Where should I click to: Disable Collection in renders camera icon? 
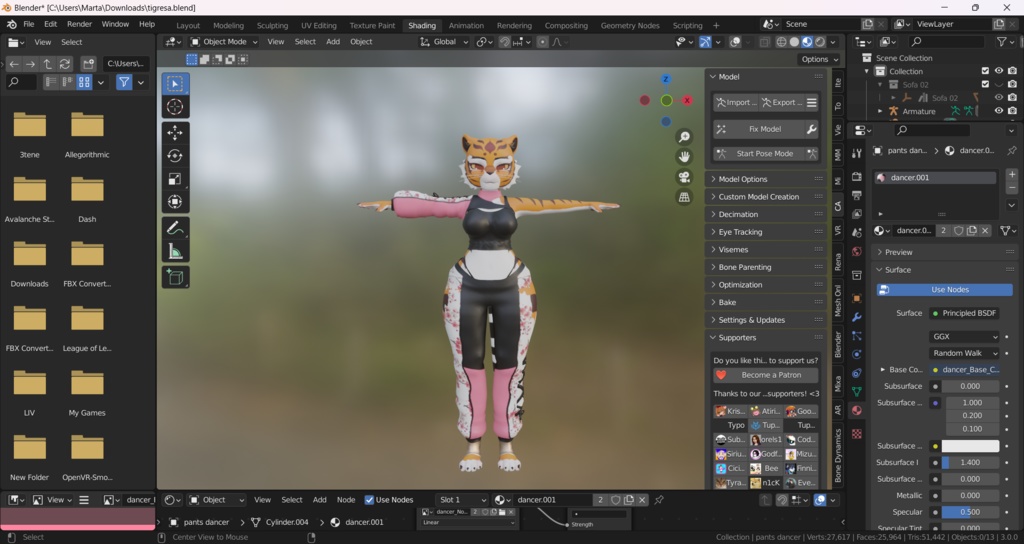1012,71
